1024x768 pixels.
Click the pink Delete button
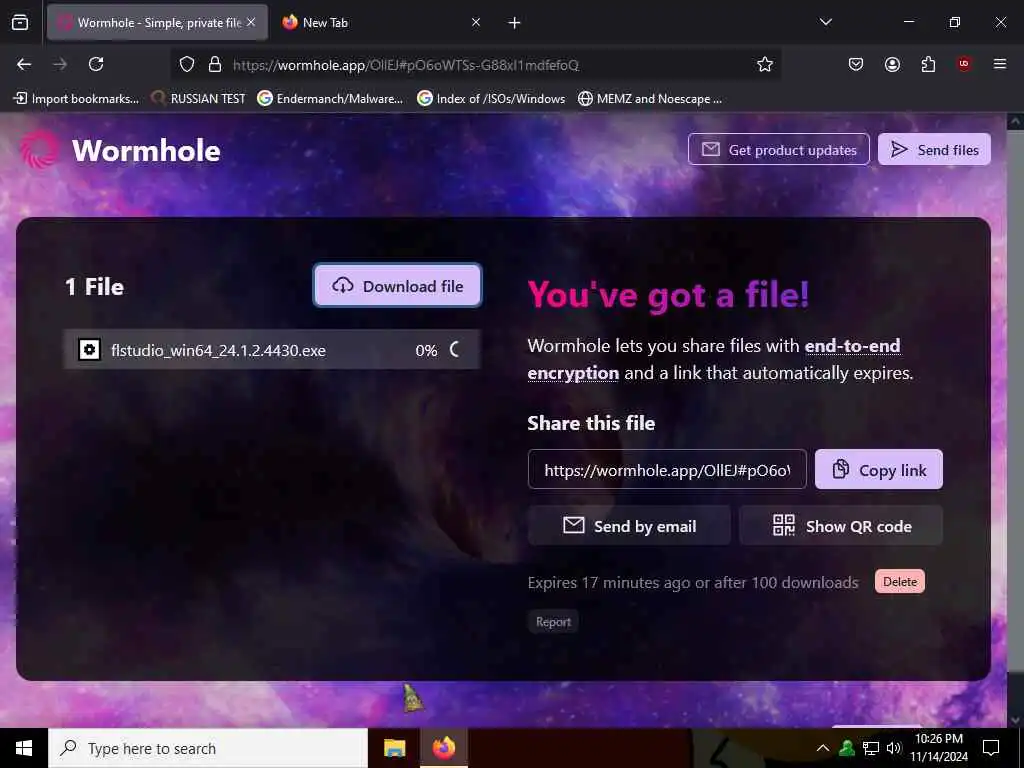[x=900, y=581]
